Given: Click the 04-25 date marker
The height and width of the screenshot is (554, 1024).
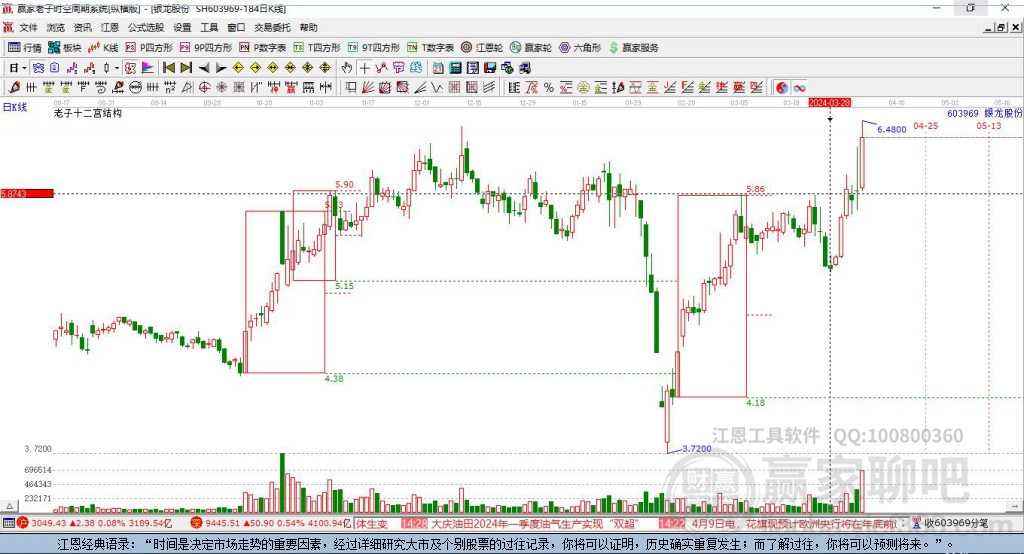Looking at the screenshot, I should click(925, 125).
